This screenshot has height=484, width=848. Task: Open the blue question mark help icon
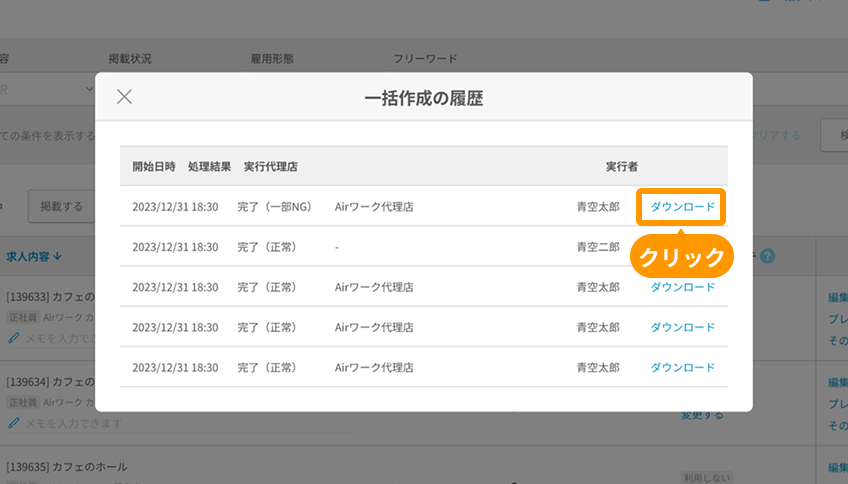tap(767, 256)
